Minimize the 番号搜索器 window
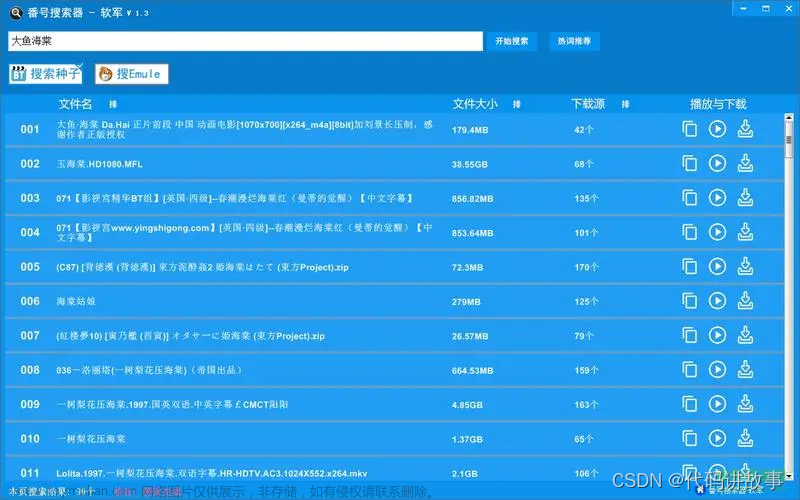This screenshot has height=500, width=800. click(x=743, y=8)
